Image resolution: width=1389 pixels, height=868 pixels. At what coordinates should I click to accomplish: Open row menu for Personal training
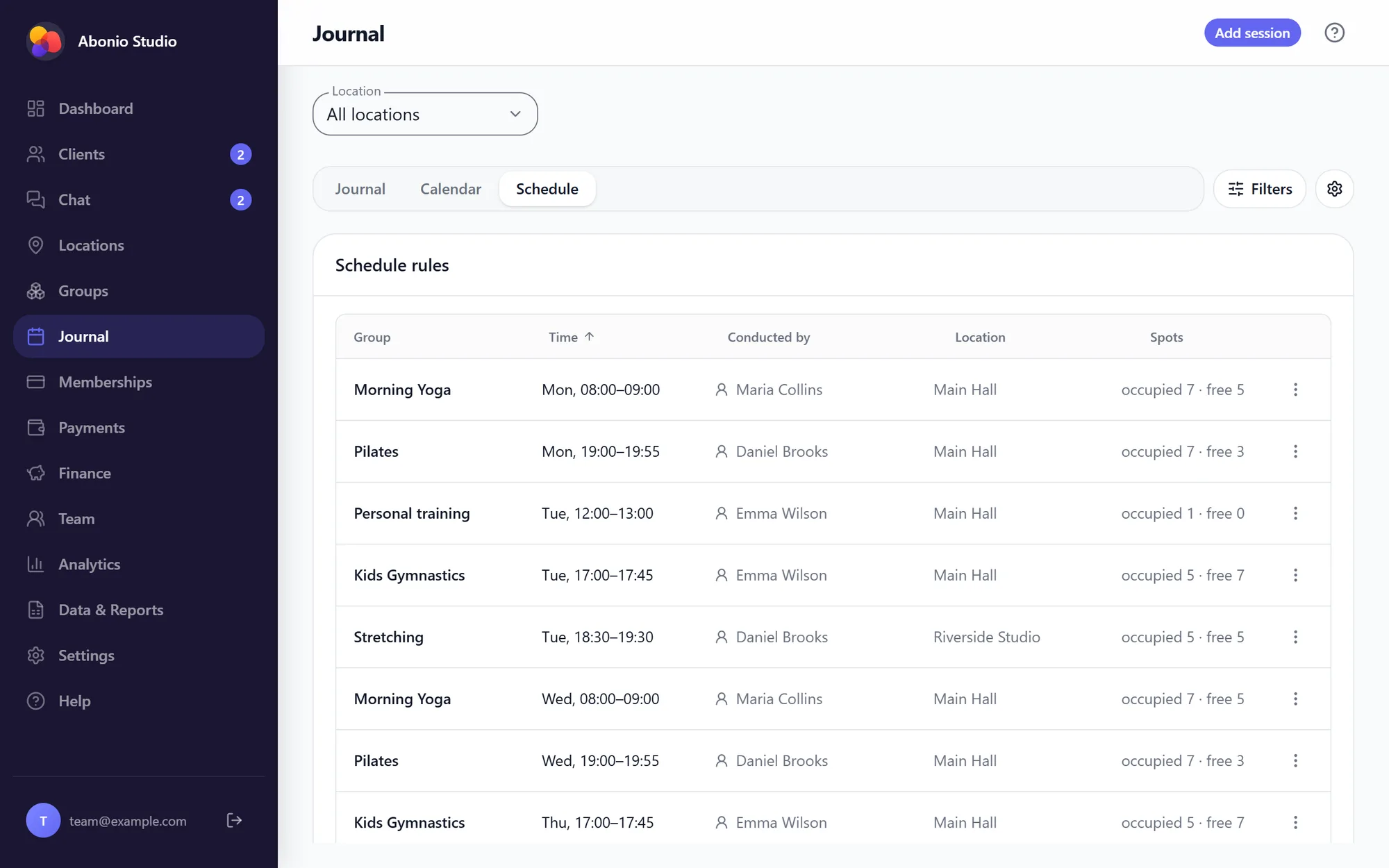pyautogui.click(x=1295, y=513)
